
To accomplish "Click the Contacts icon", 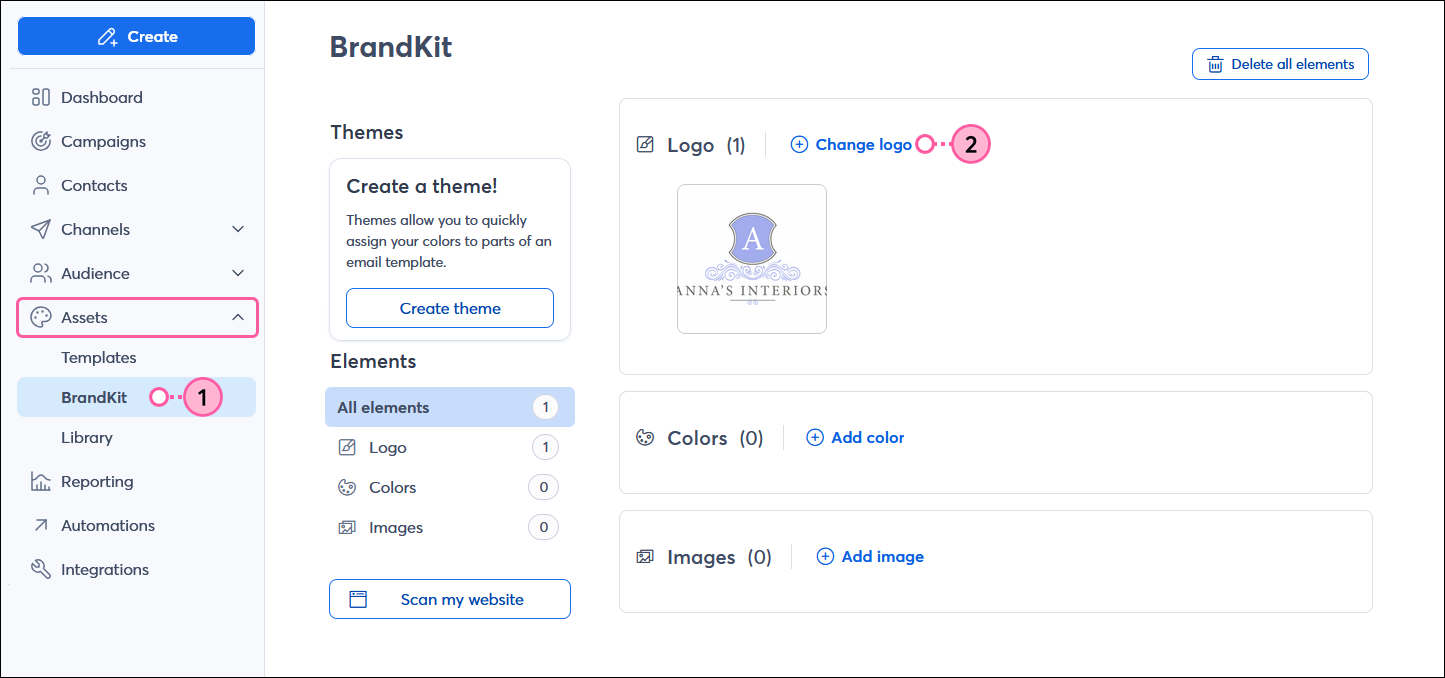I will point(40,185).
